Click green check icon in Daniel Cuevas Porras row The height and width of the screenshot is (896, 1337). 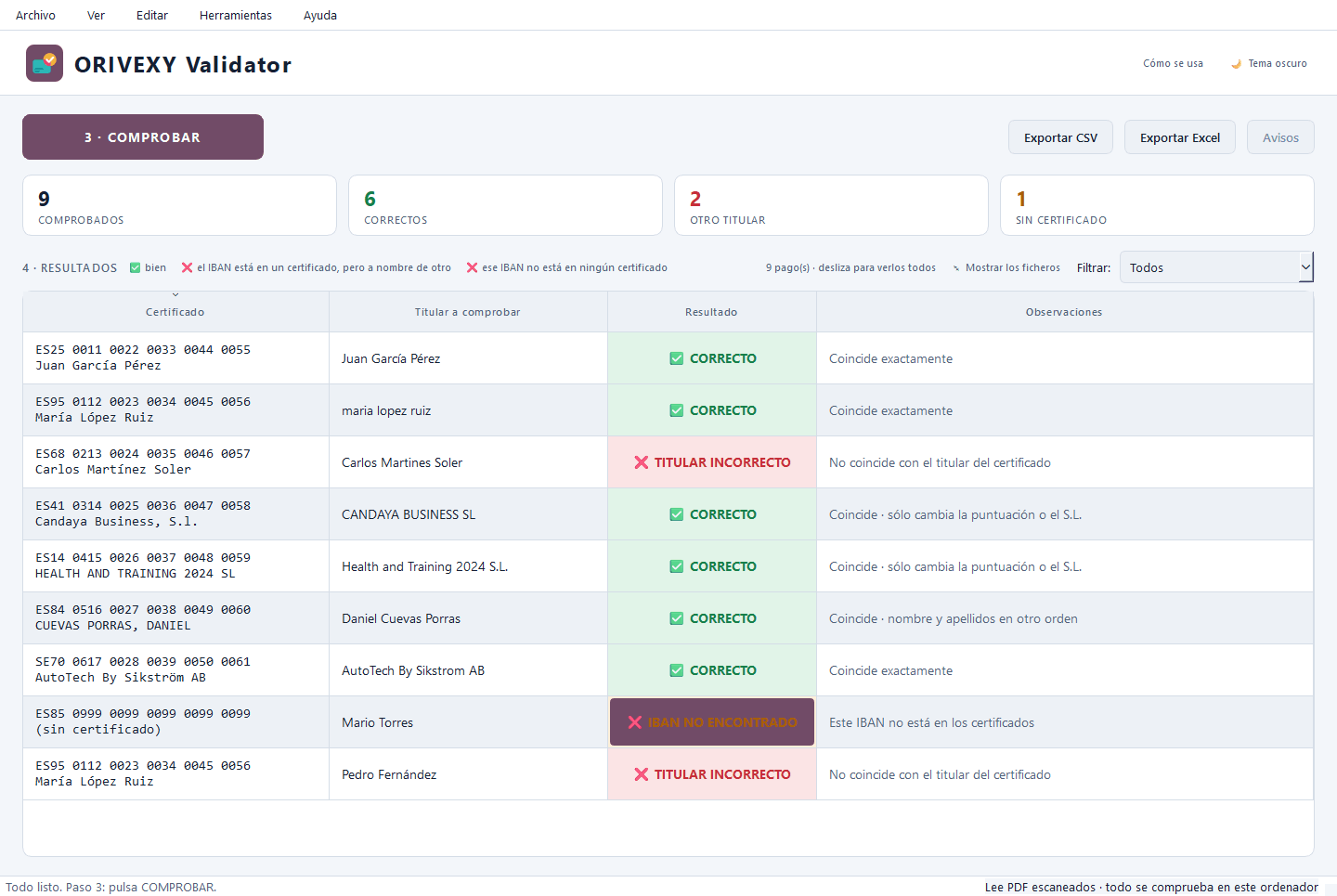pyautogui.click(x=677, y=618)
